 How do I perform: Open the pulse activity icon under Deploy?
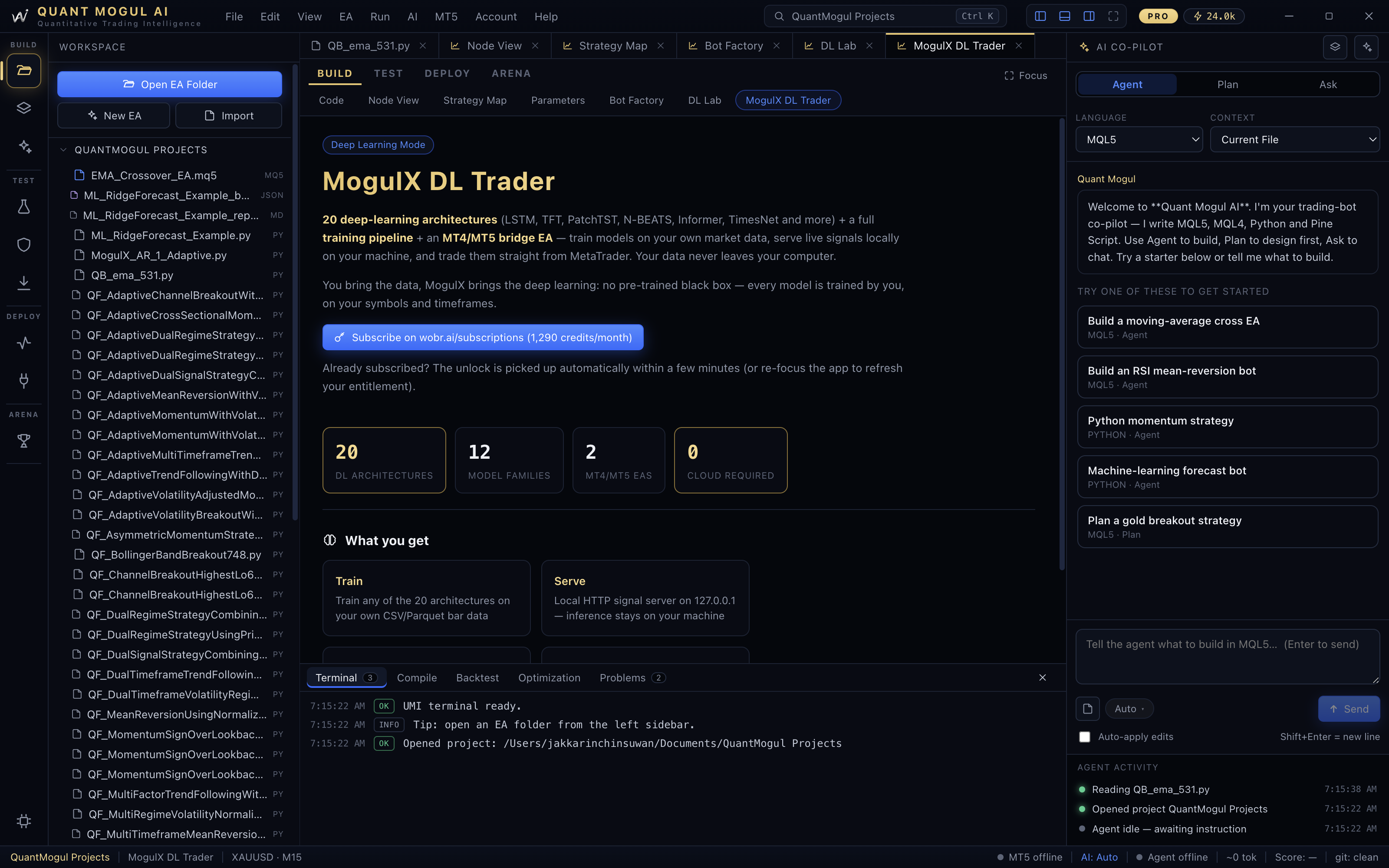(x=23, y=343)
